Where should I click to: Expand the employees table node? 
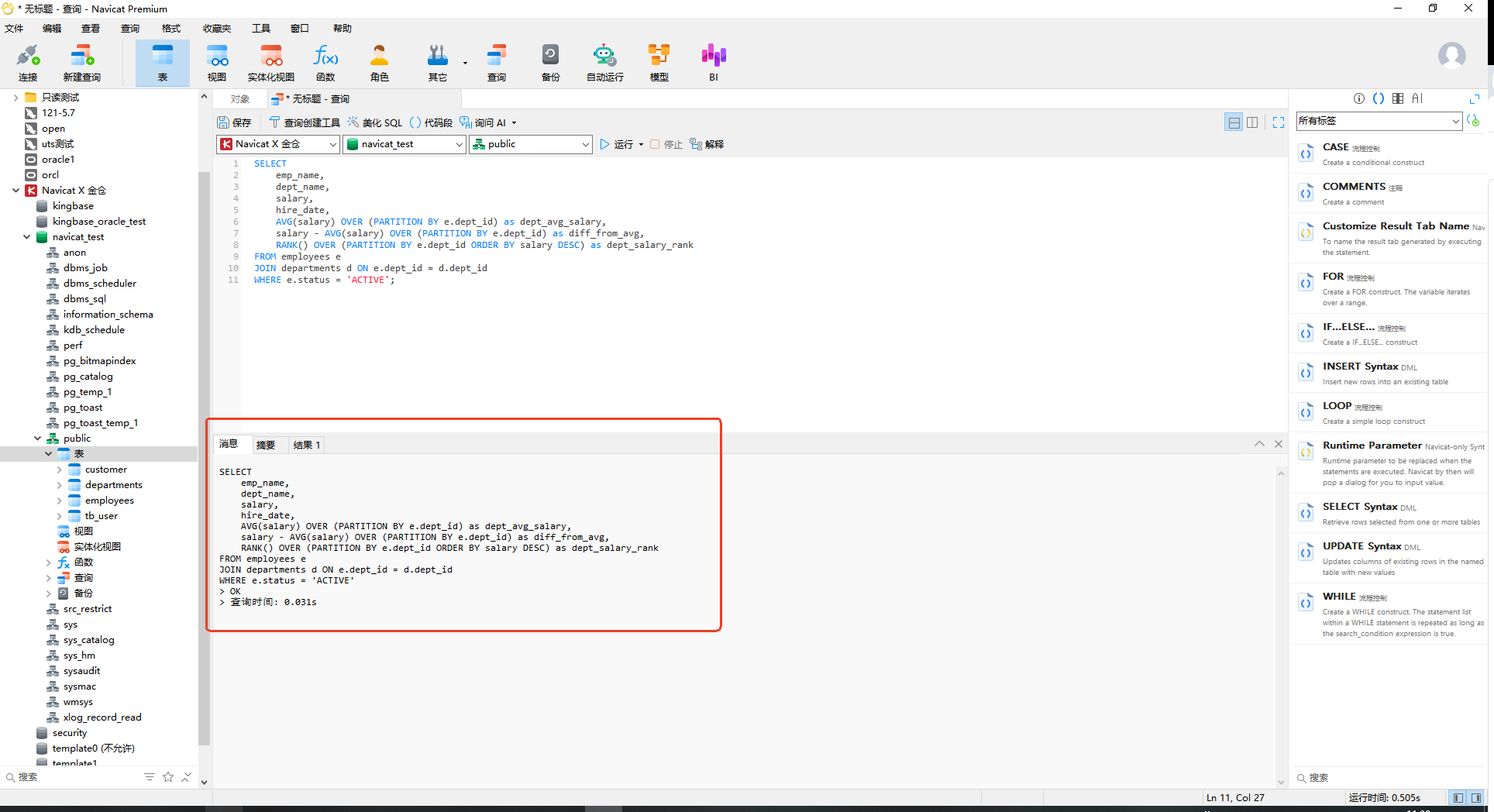tap(59, 501)
